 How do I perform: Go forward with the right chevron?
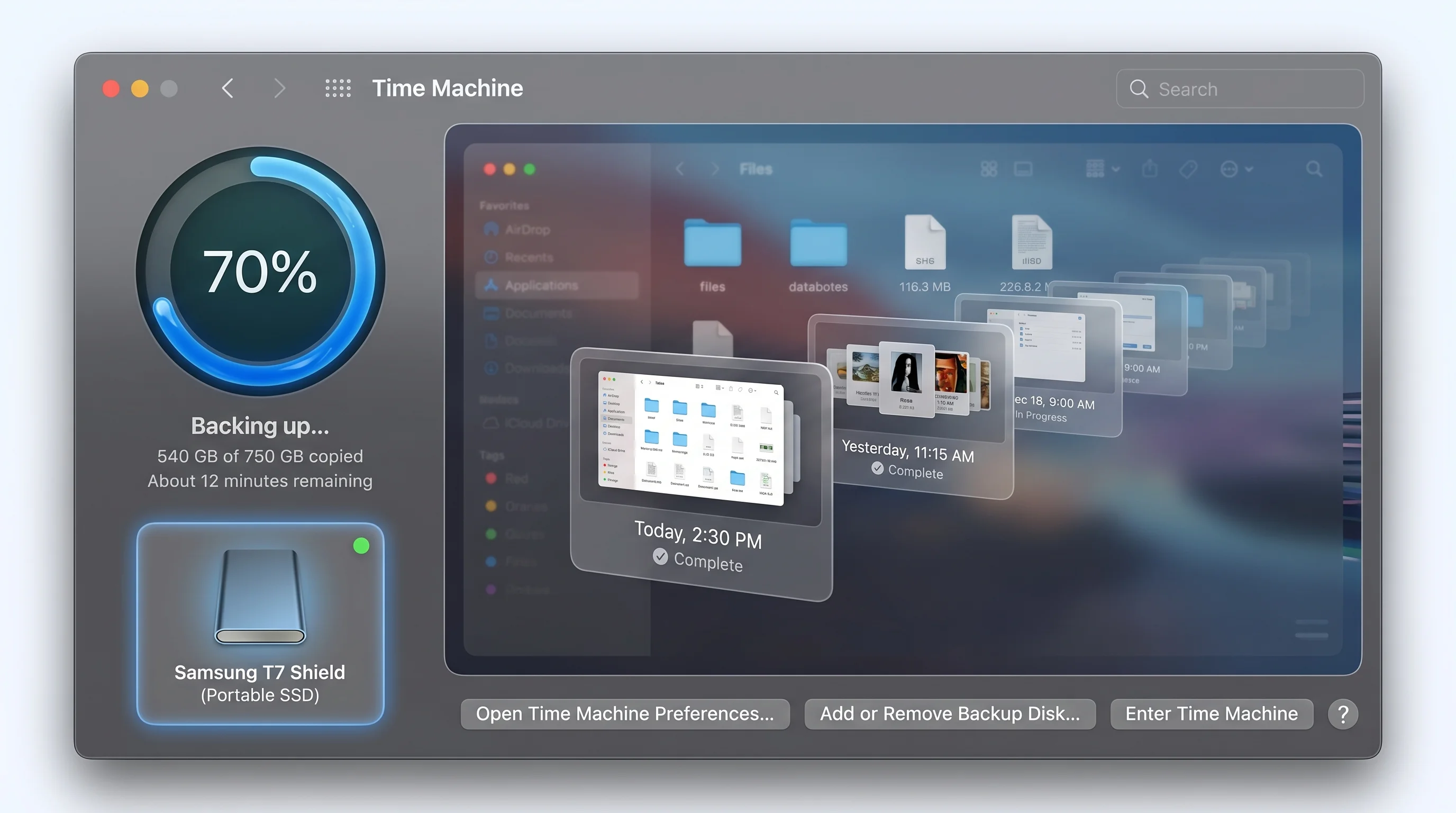pyautogui.click(x=279, y=88)
